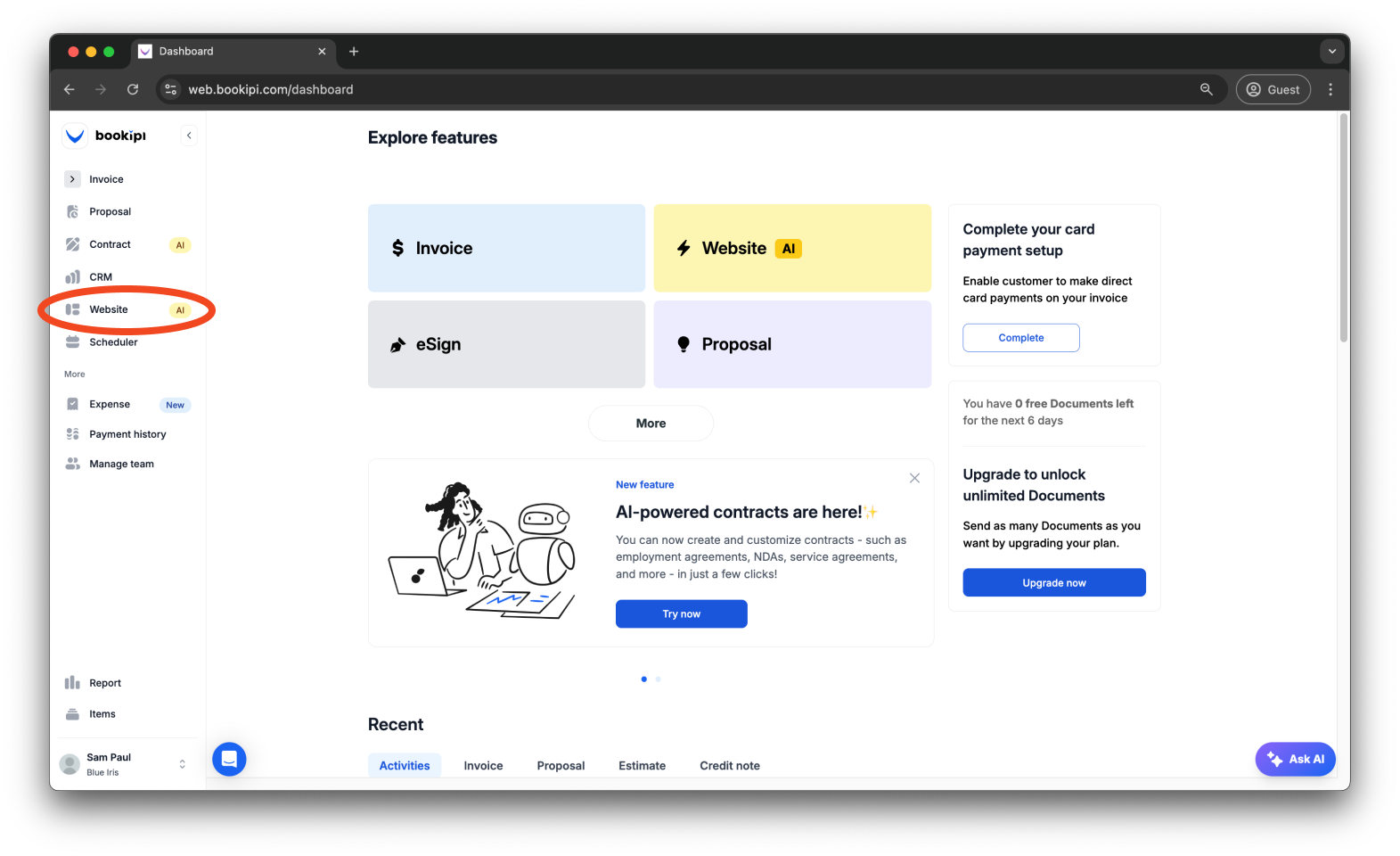Viewport: 1400px width, 856px height.
Task: Select the Dashboard browser tab
Action: tap(233, 52)
